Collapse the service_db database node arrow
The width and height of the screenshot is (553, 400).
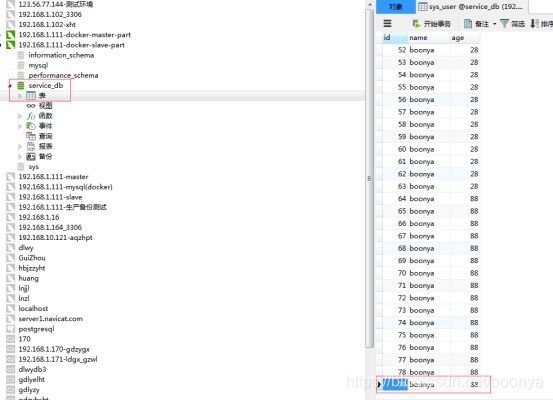click(x=10, y=85)
